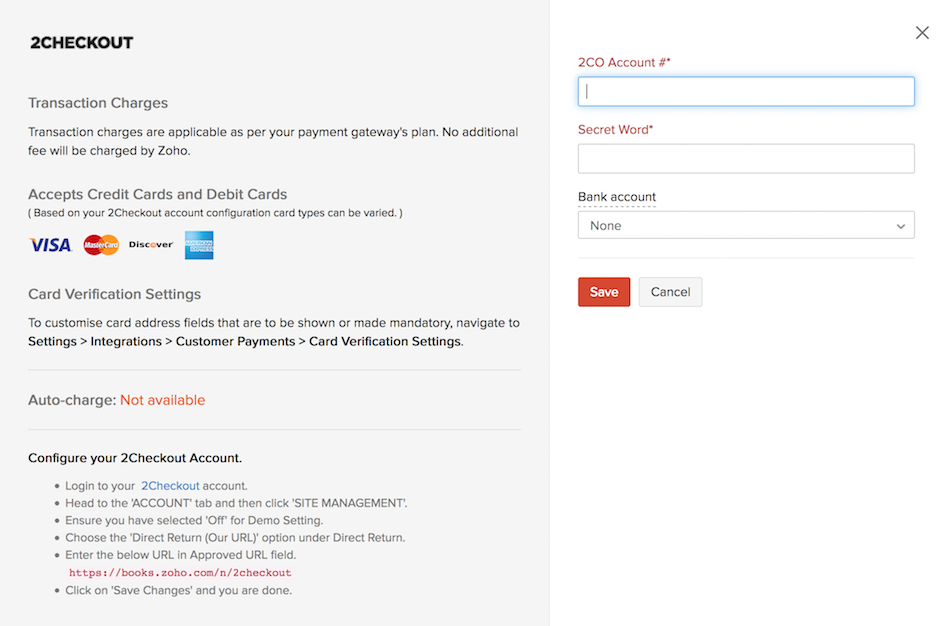
Task: Click the 'Not available' auto-charge status
Action: point(162,400)
